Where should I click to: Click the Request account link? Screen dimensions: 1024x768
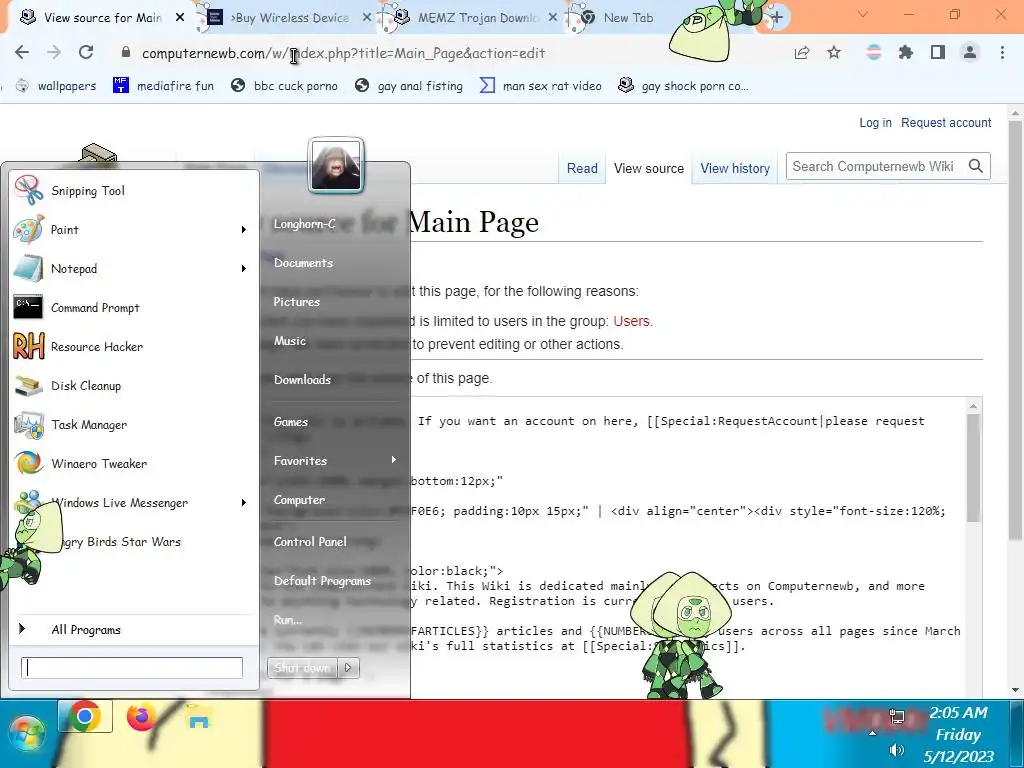(x=946, y=123)
